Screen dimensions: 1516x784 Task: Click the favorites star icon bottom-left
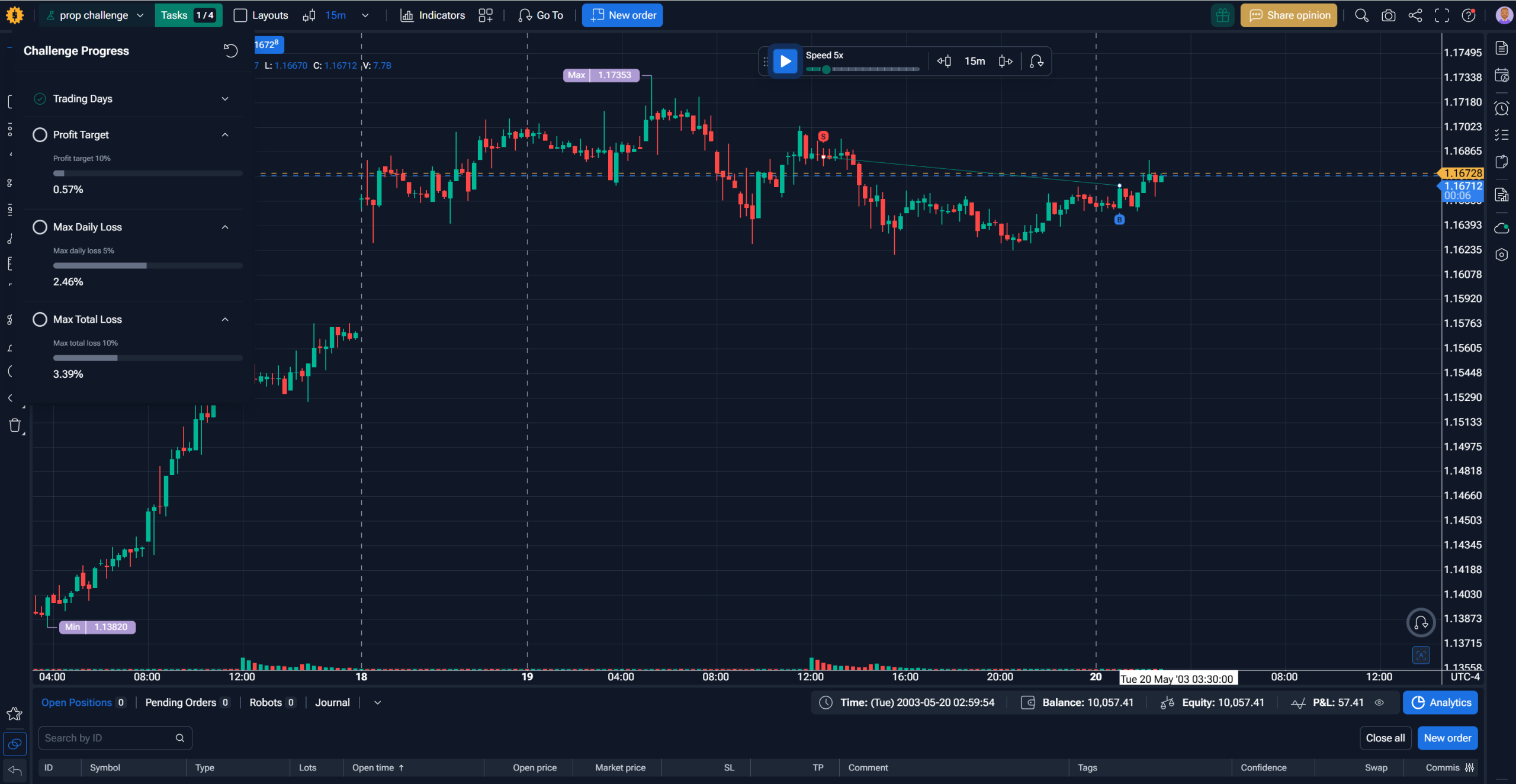(14, 714)
